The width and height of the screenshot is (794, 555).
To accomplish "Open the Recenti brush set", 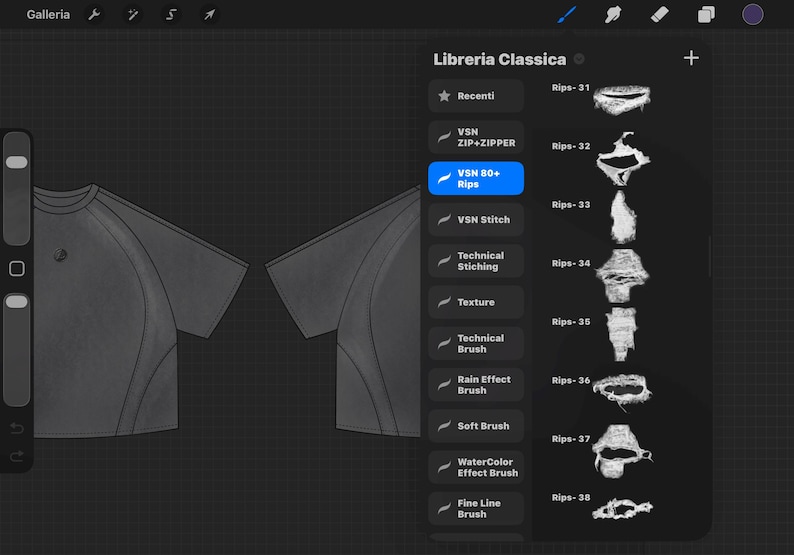I will (x=476, y=96).
